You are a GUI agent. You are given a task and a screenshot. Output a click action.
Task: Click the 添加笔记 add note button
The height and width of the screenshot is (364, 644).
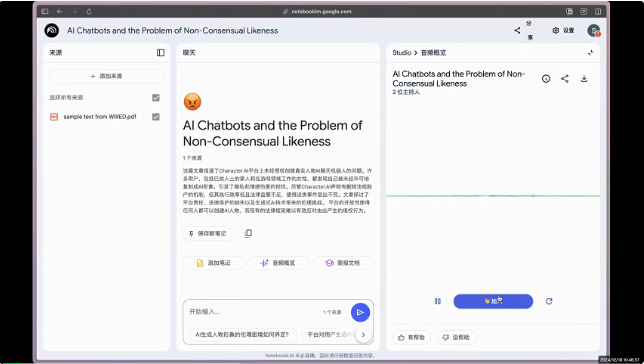click(214, 263)
